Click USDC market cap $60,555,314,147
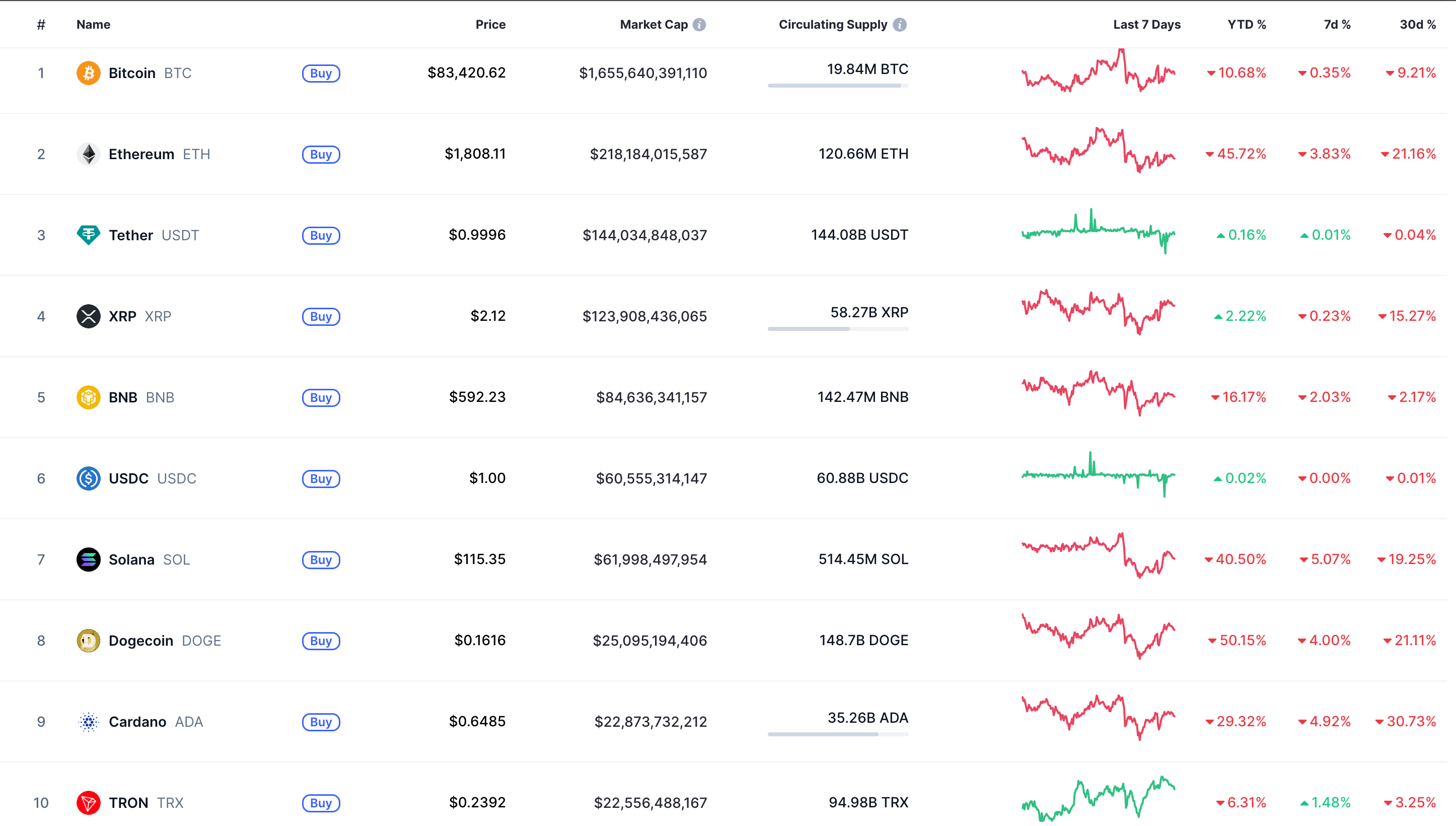The height and width of the screenshot is (826, 1456). point(651,479)
